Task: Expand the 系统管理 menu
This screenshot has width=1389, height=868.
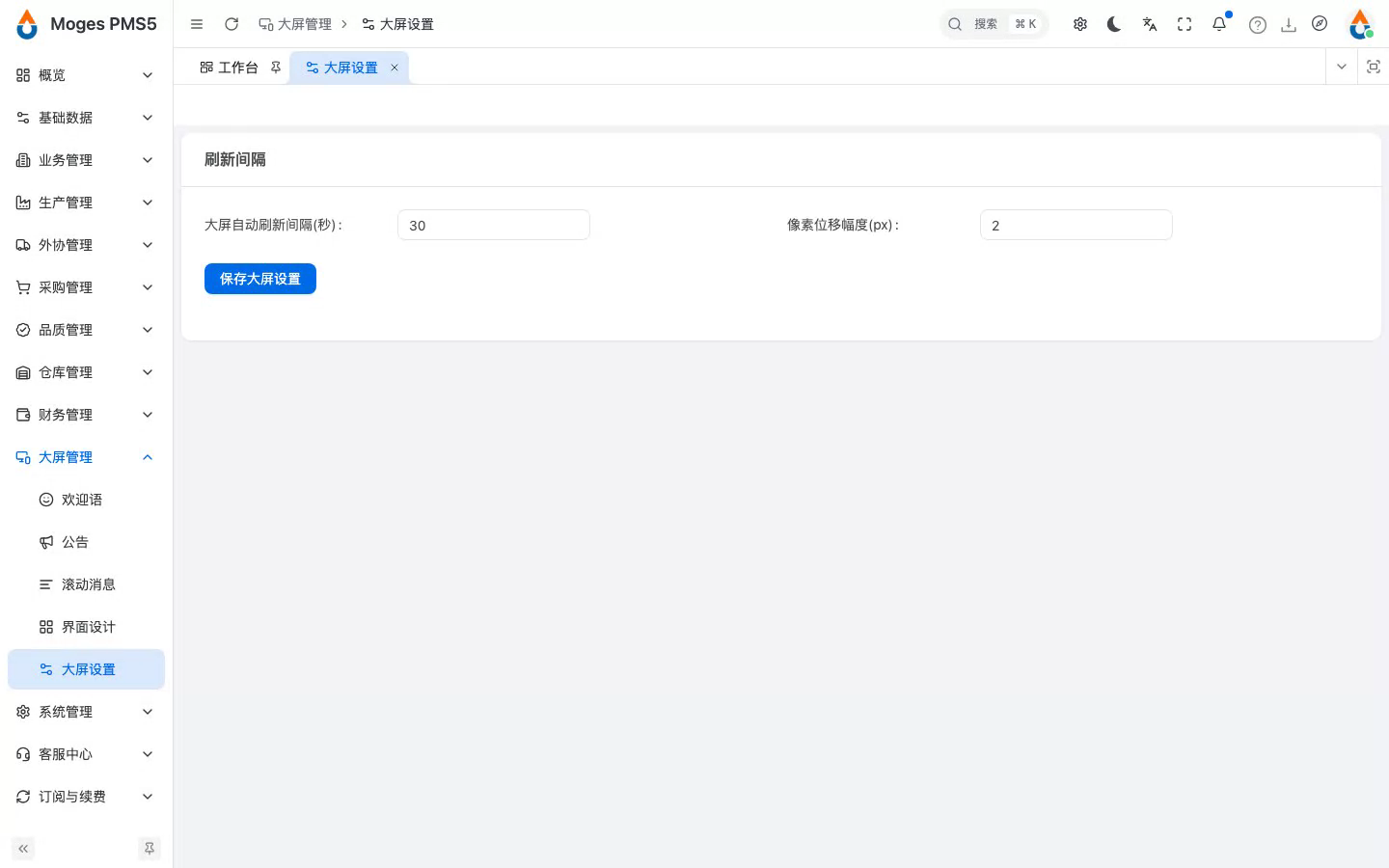Action: 87,712
